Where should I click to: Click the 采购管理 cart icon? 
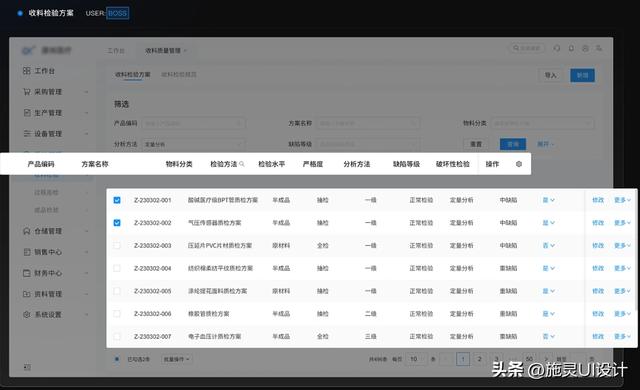27,91
